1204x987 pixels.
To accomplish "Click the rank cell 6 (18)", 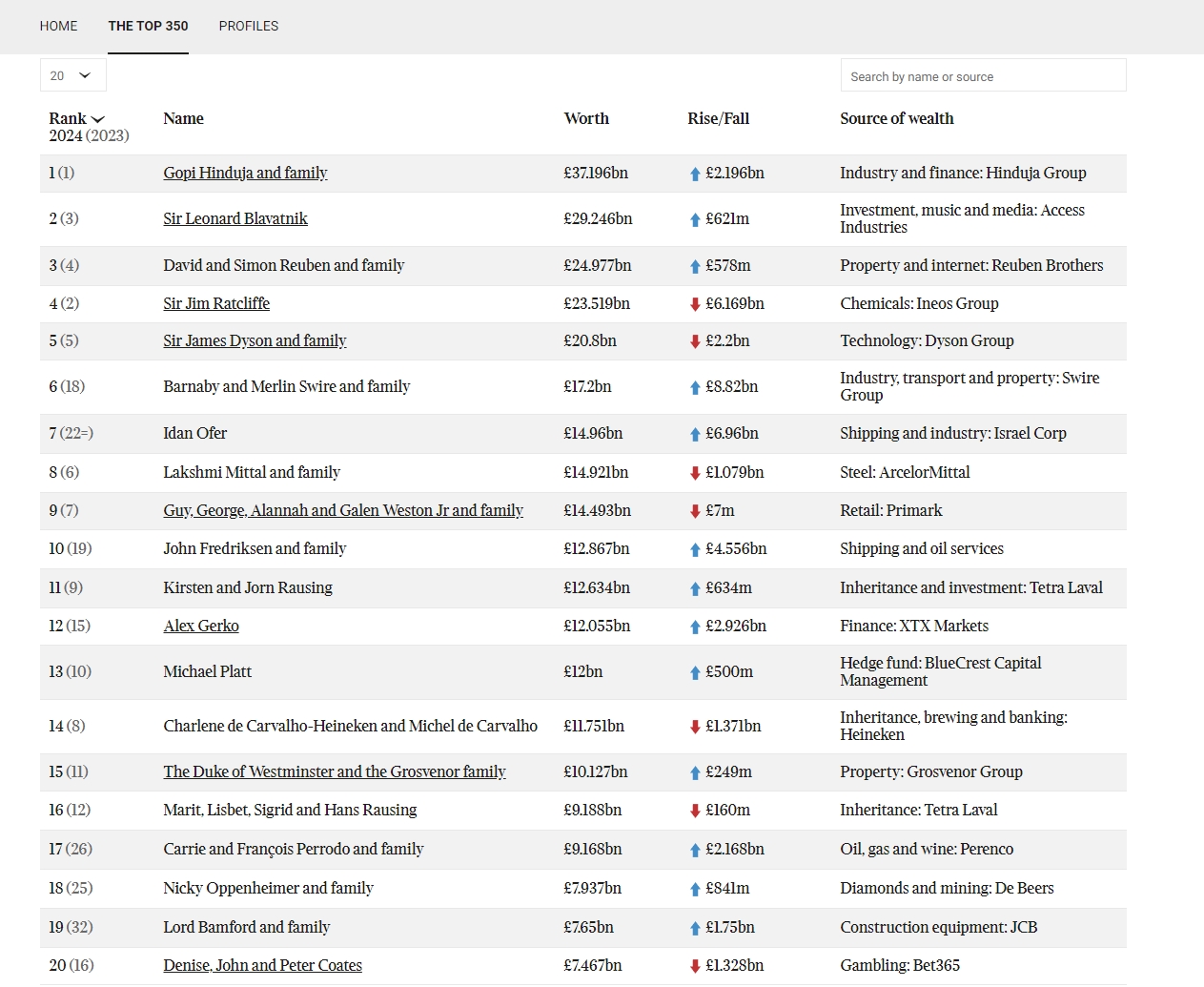I will [67, 386].
